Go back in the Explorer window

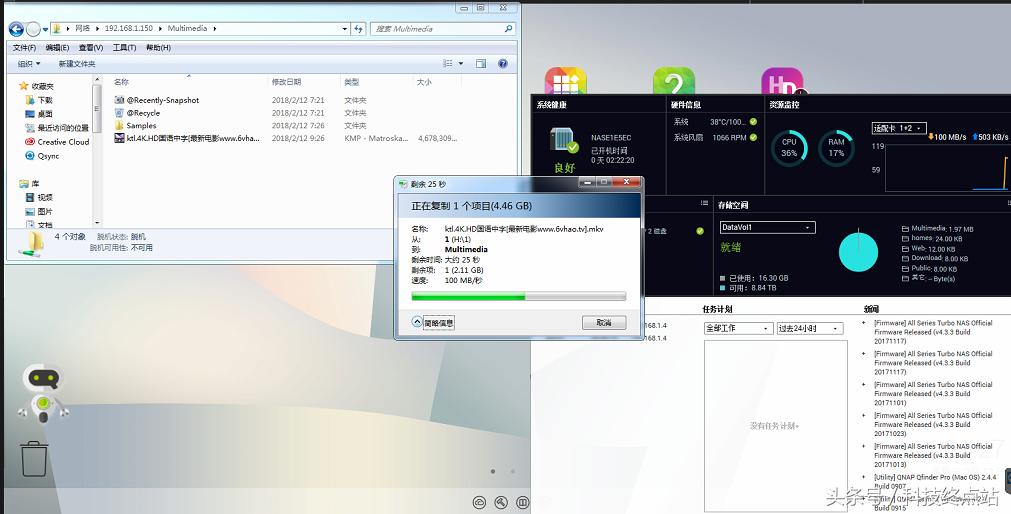(x=16, y=29)
